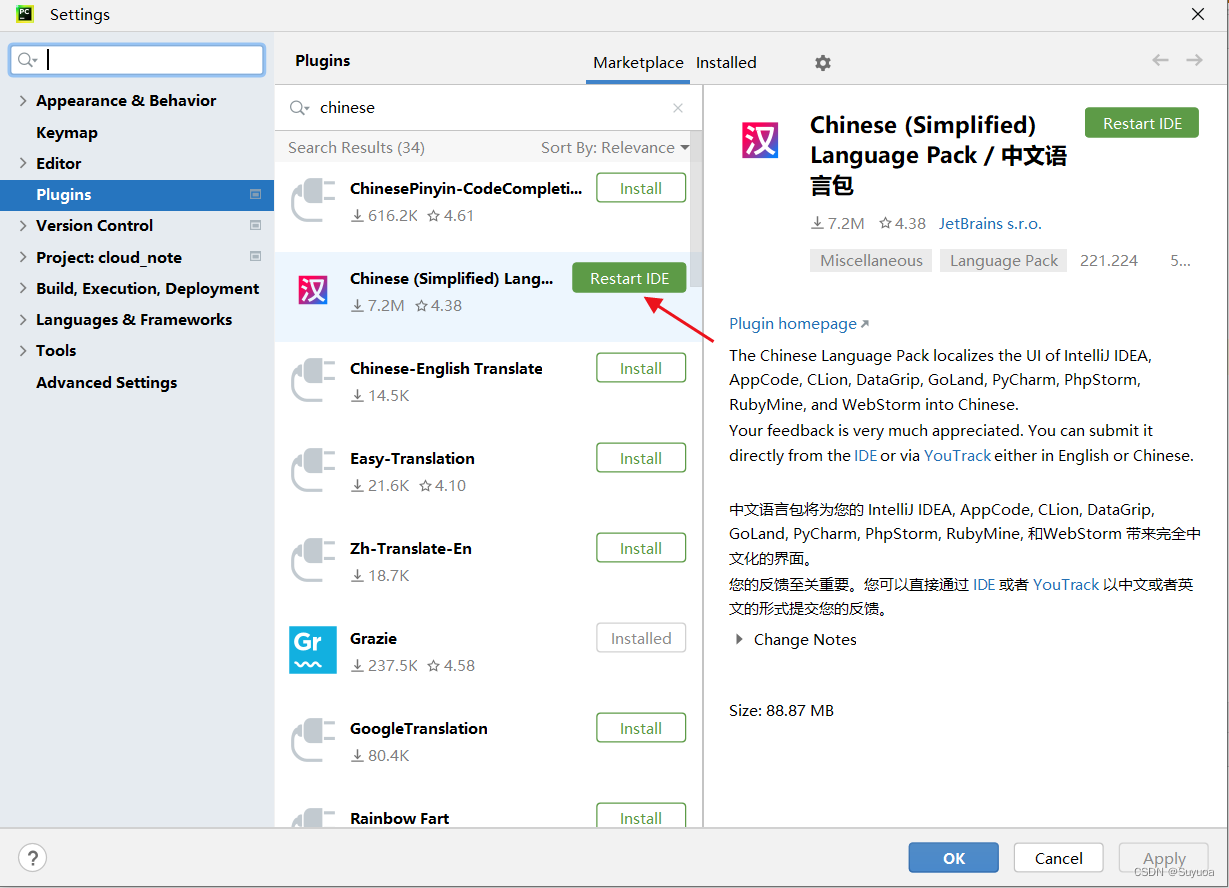This screenshot has width=1229, height=888.
Task: Expand Languages & Frameworks node
Action: [23, 320]
